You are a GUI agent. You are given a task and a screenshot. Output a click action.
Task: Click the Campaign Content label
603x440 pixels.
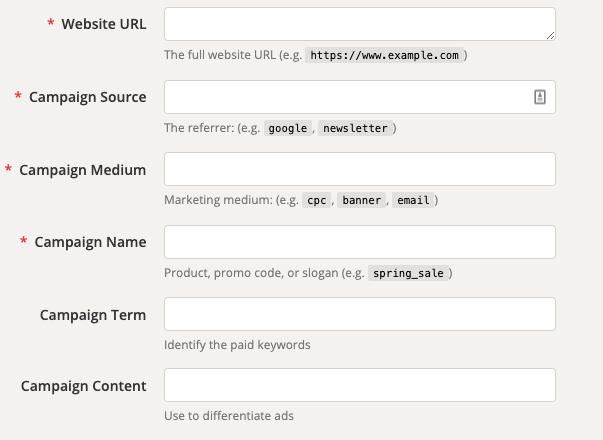[x=84, y=386]
